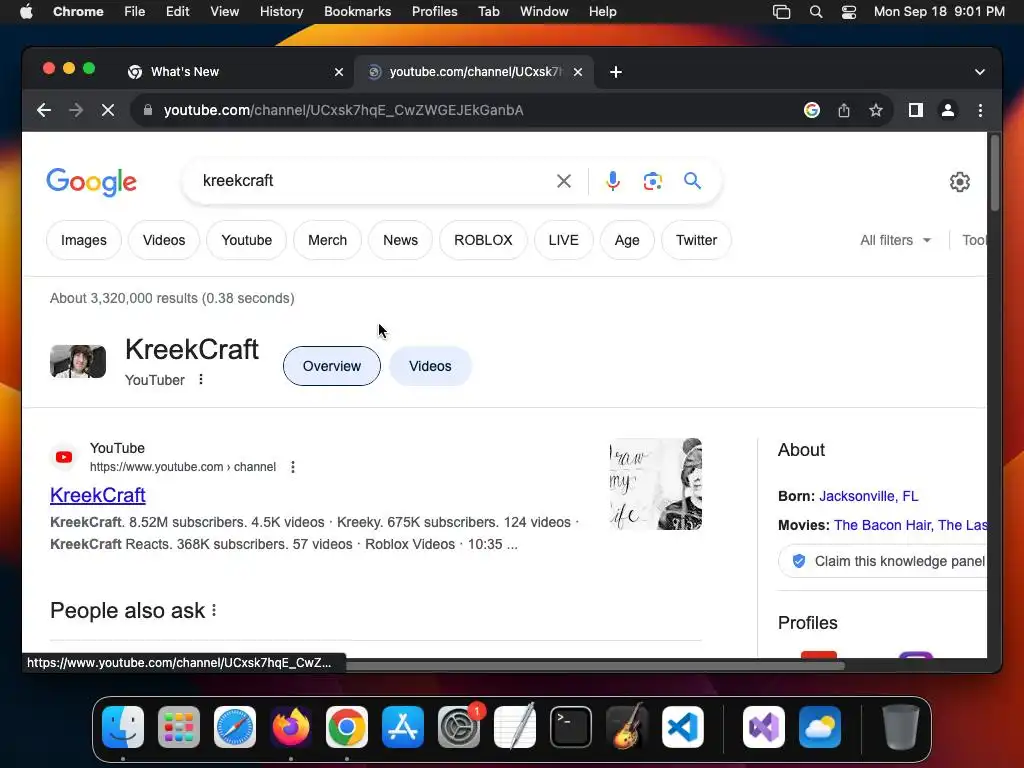Open Chrome side panel
Screen dimensions: 1024x768
pos(916,110)
